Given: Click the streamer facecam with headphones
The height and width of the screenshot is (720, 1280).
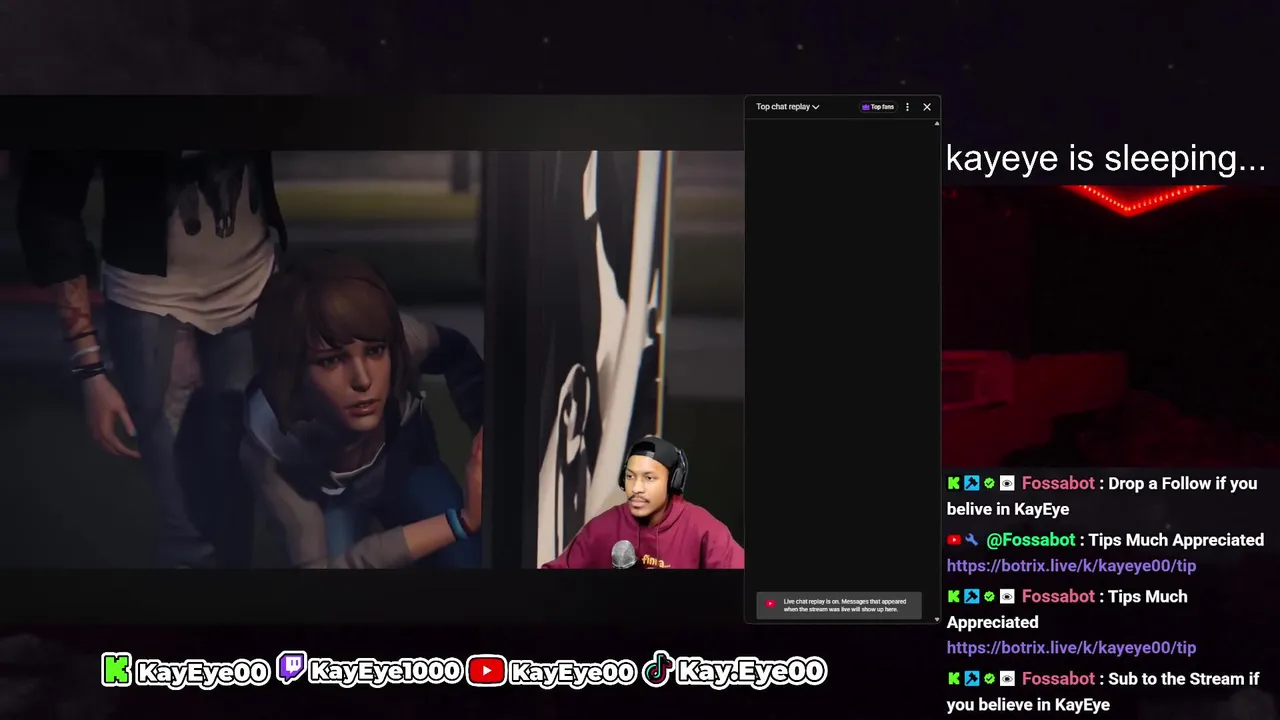Looking at the screenshot, I should tap(650, 503).
